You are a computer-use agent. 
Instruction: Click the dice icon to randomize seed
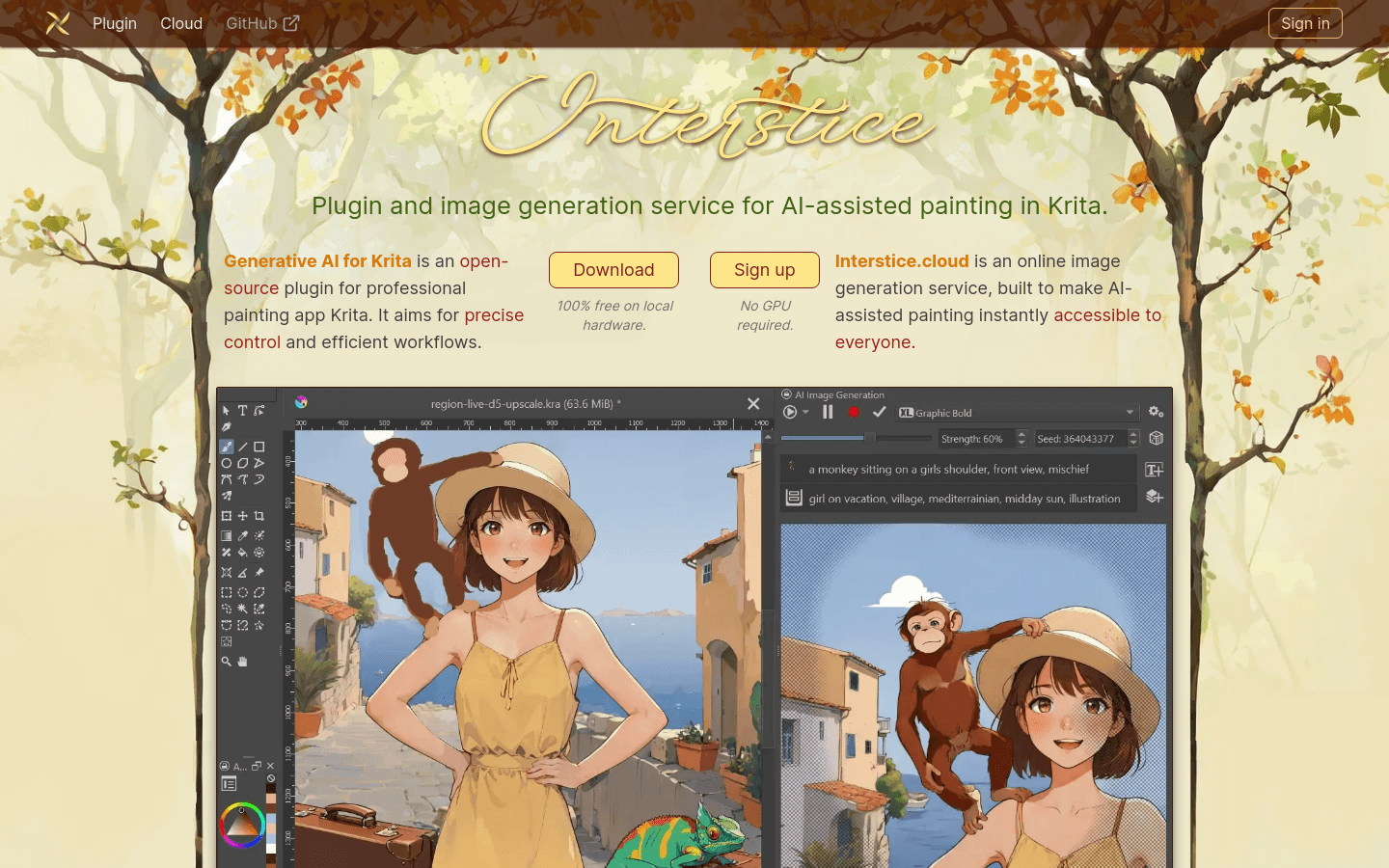1156,438
